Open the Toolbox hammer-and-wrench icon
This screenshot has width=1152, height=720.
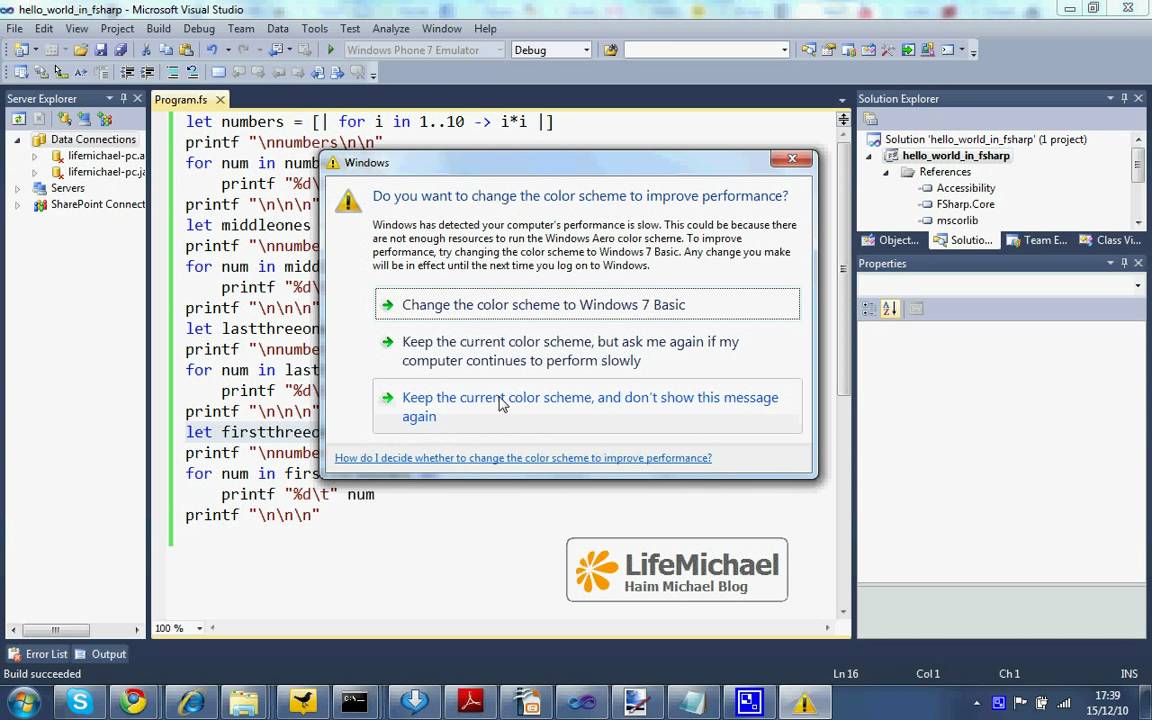[x=888, y=50]
